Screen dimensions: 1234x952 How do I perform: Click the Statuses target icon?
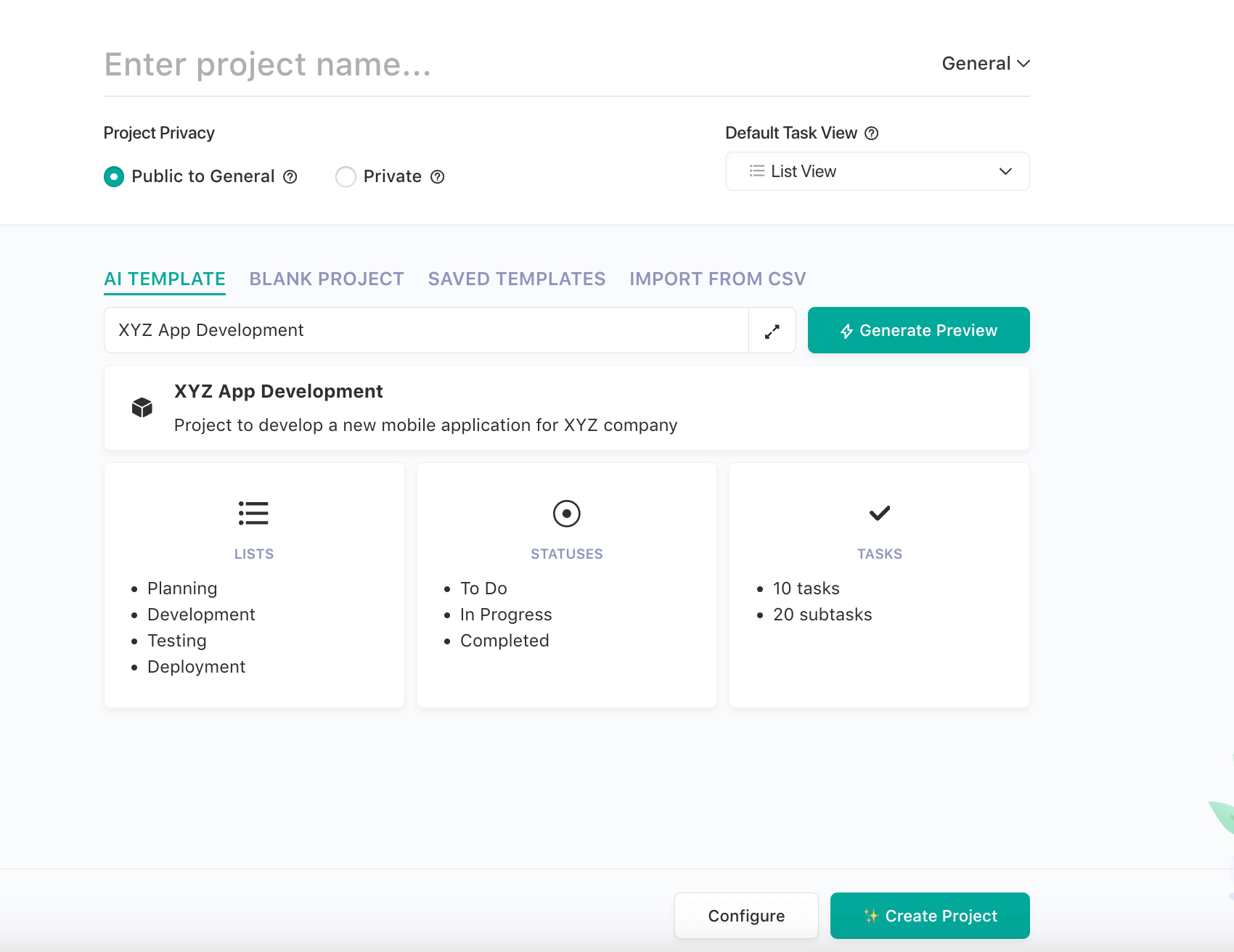(x=566, y=513)
